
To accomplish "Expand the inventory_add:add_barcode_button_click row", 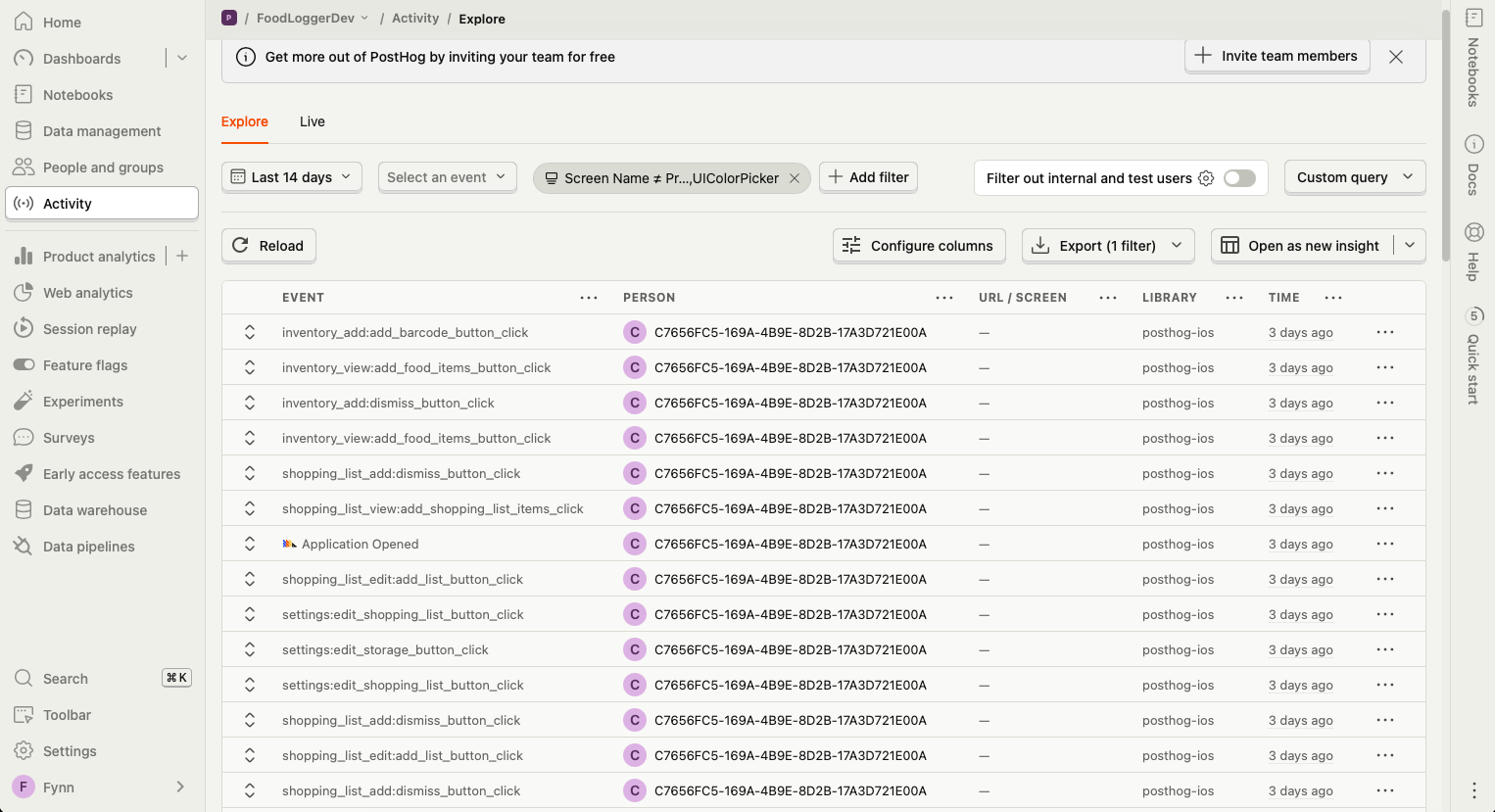I will [250, 332].
